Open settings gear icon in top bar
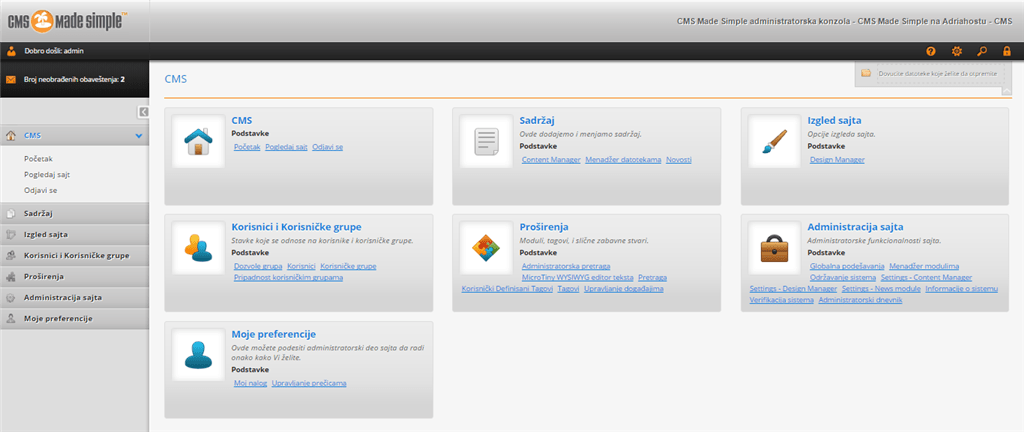 click(x=957, y=51)
